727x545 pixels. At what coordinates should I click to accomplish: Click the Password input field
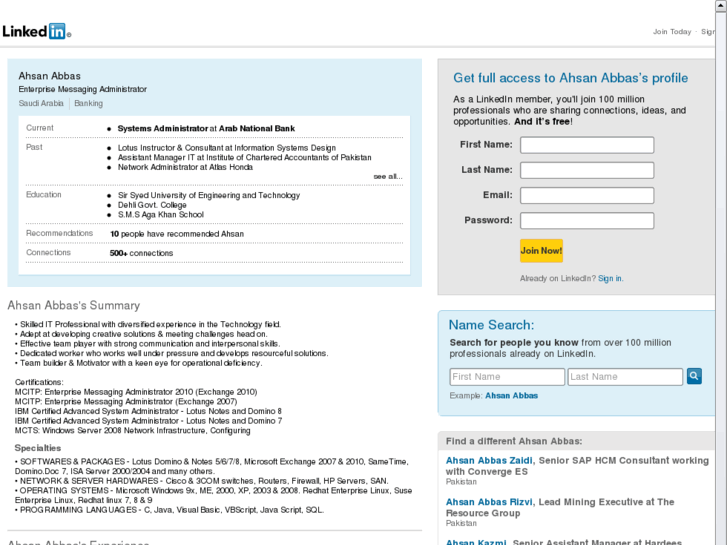pos(587,221)
